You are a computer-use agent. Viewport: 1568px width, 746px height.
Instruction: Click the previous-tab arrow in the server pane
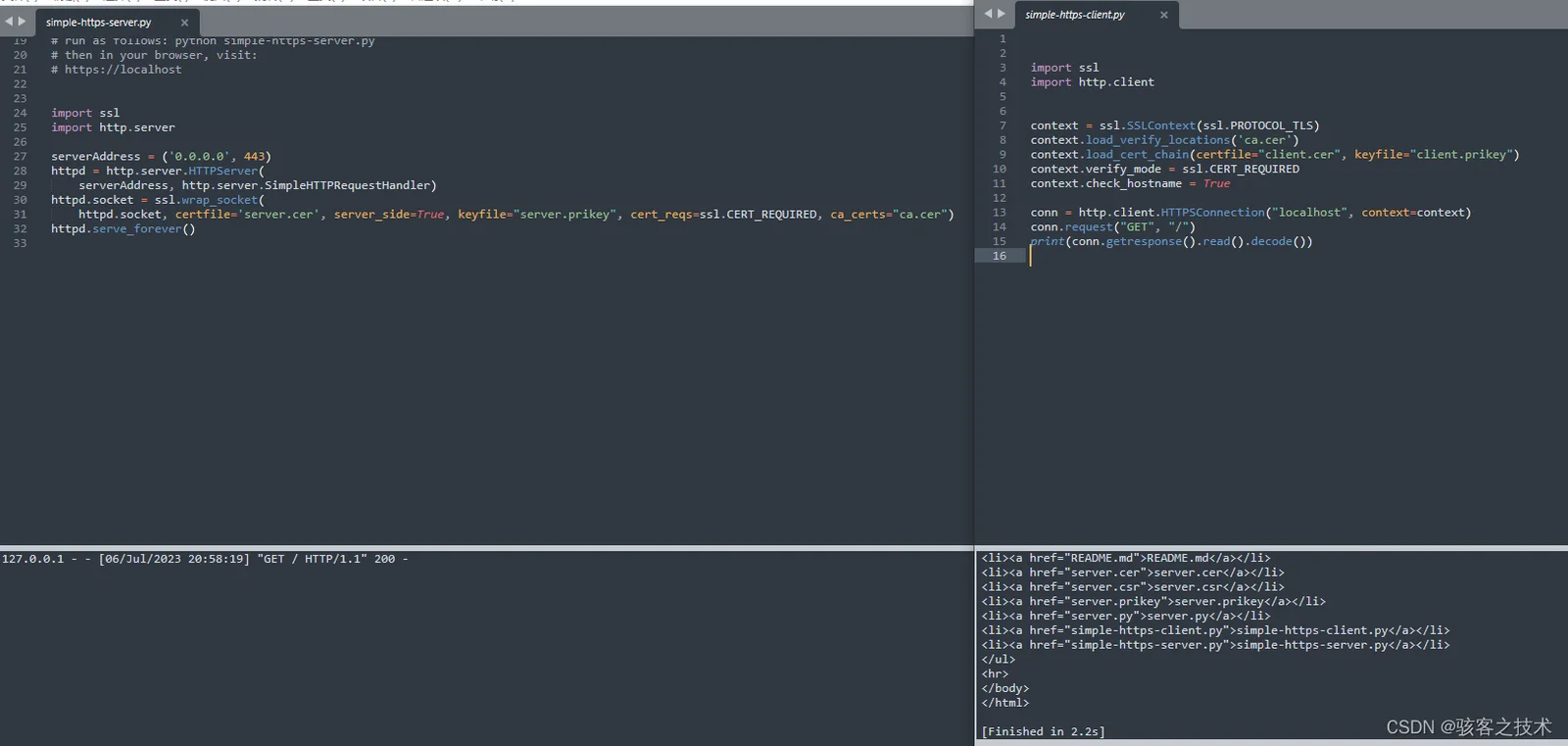coord(9,22)
